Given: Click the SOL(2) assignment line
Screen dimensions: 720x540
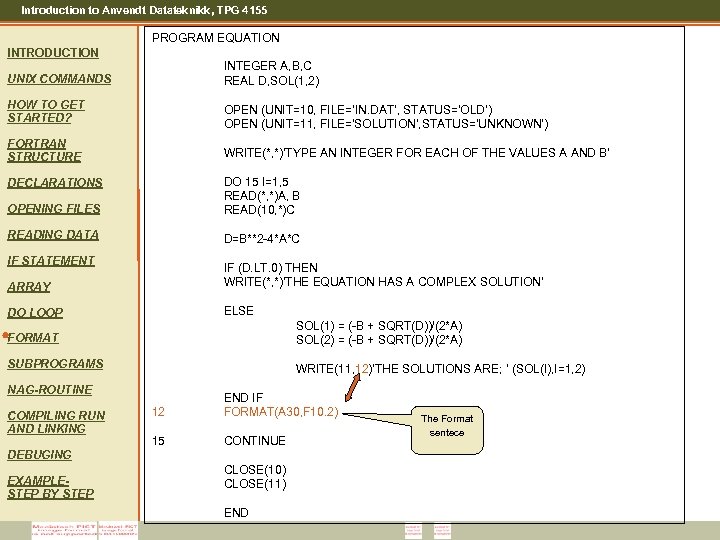Looking at the screenshot, I should [379, 340].
